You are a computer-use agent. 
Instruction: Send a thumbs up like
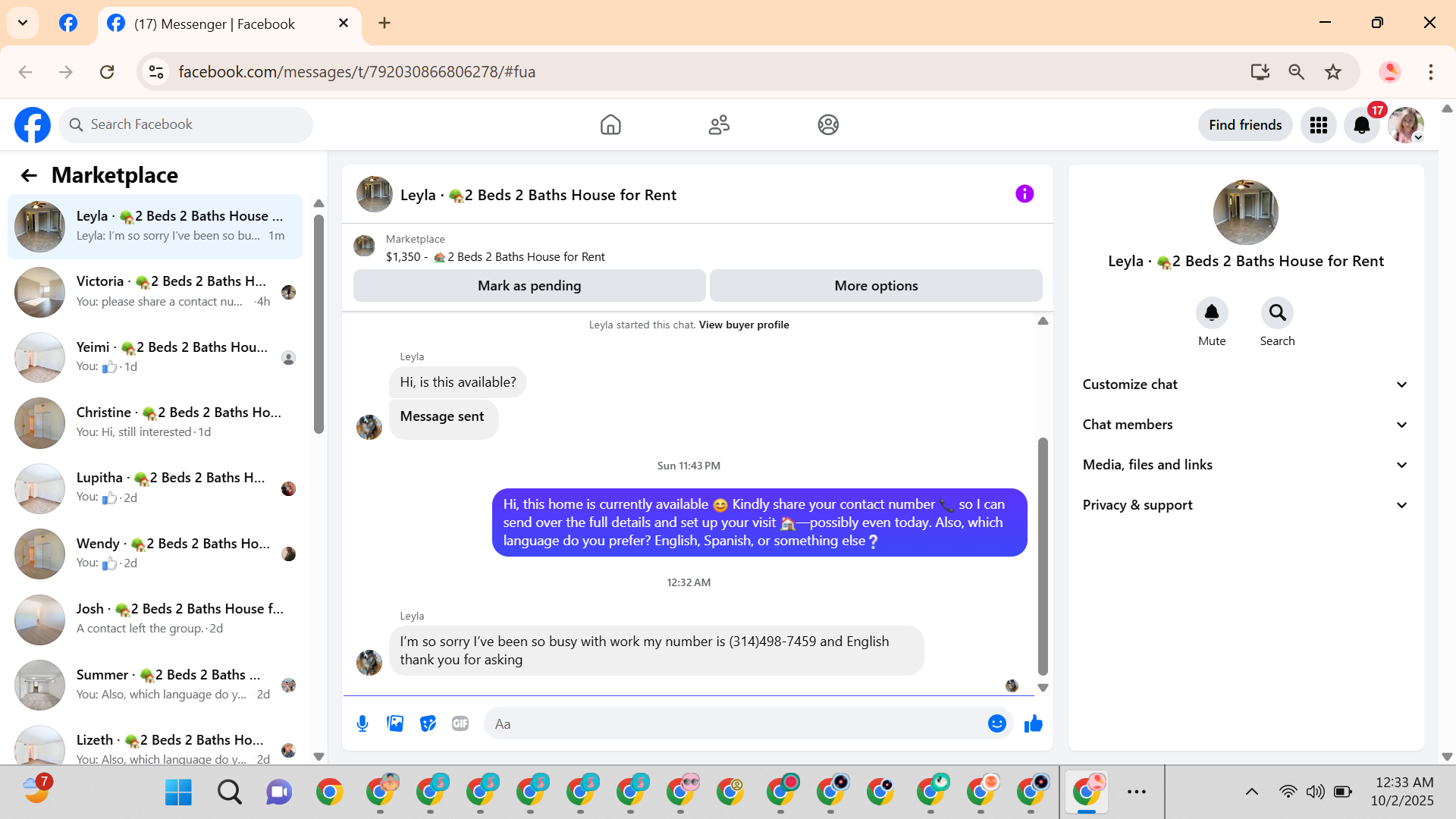(1033, 723)
